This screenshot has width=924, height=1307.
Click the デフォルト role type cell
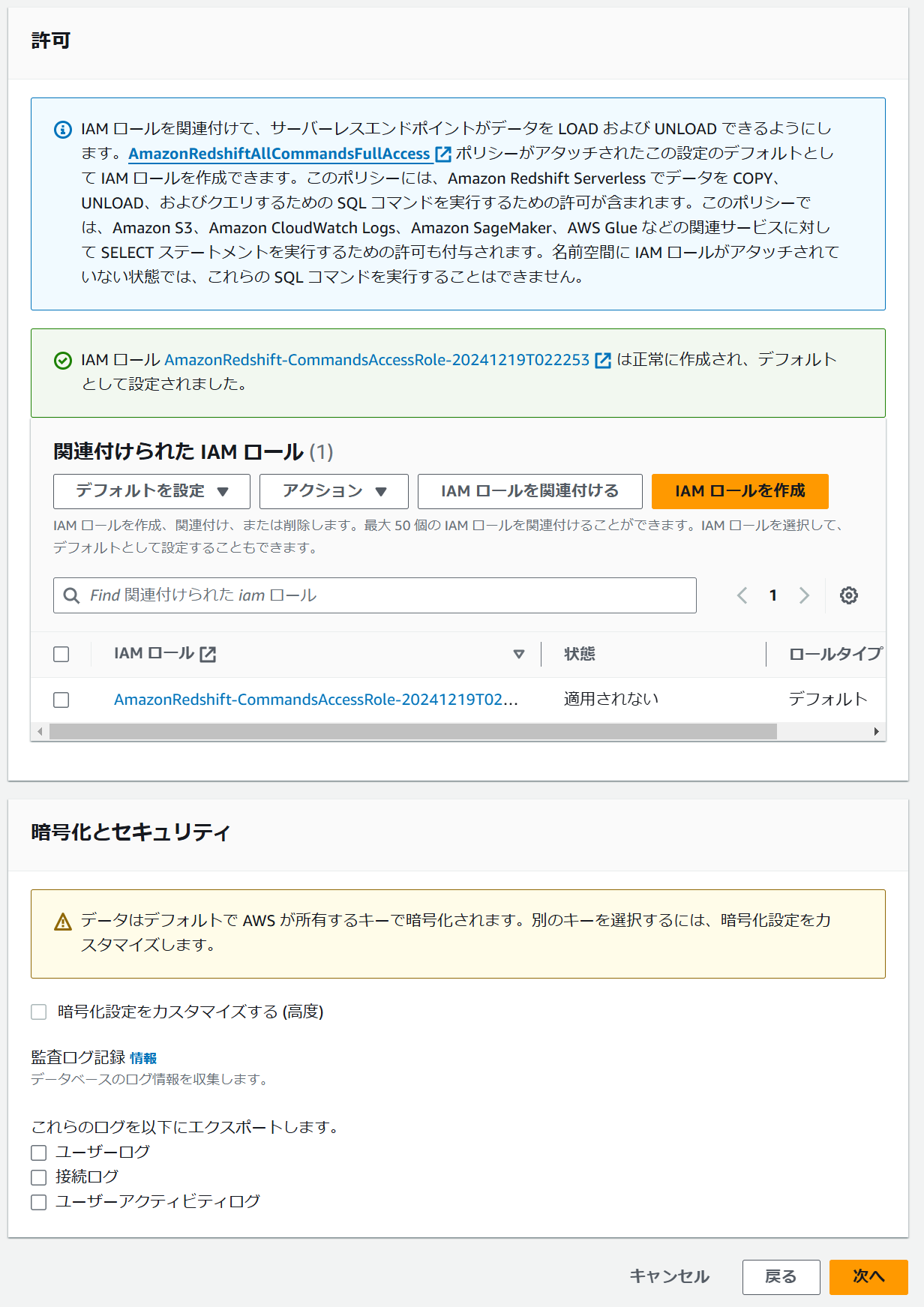[x=828, y=700]
